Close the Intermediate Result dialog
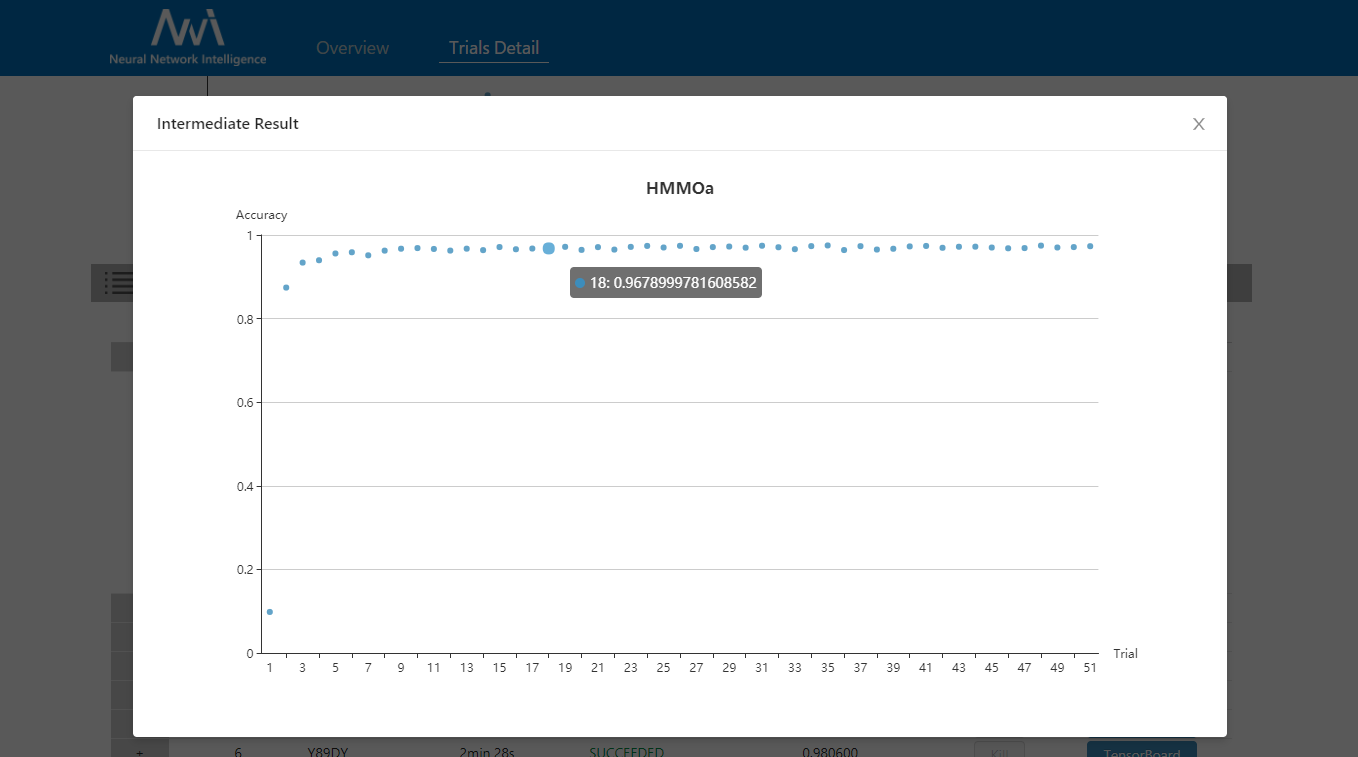 click(1198, 124)
